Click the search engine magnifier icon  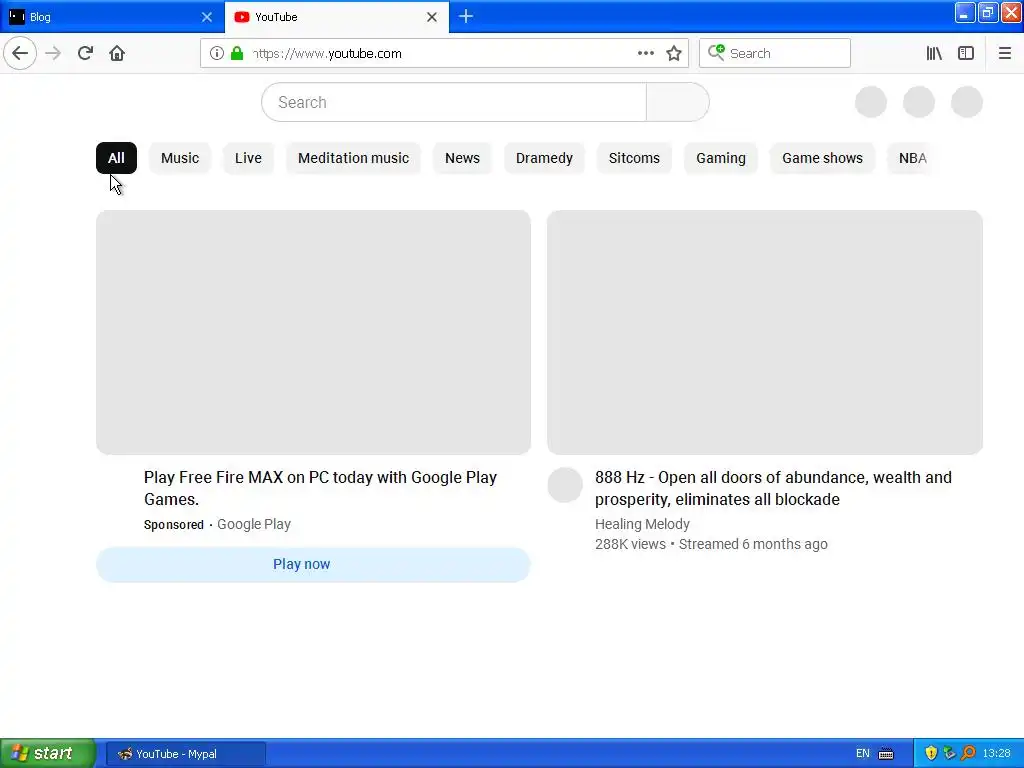716,53
